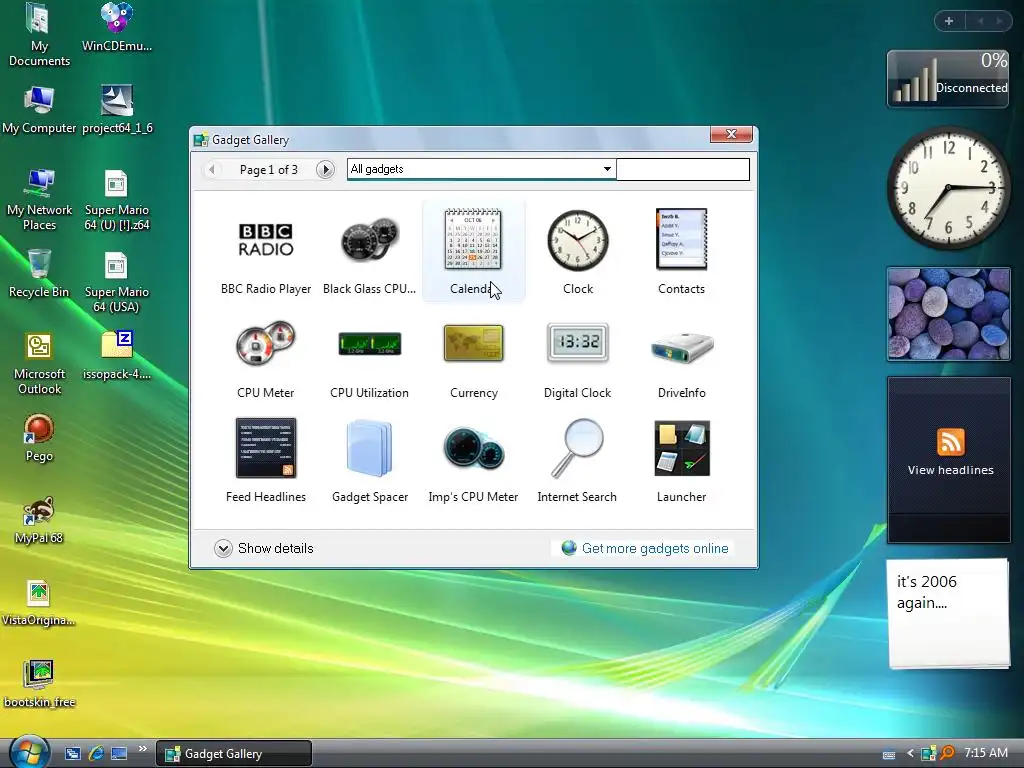Select the BBC Radio Player gadget

[265, 252]
